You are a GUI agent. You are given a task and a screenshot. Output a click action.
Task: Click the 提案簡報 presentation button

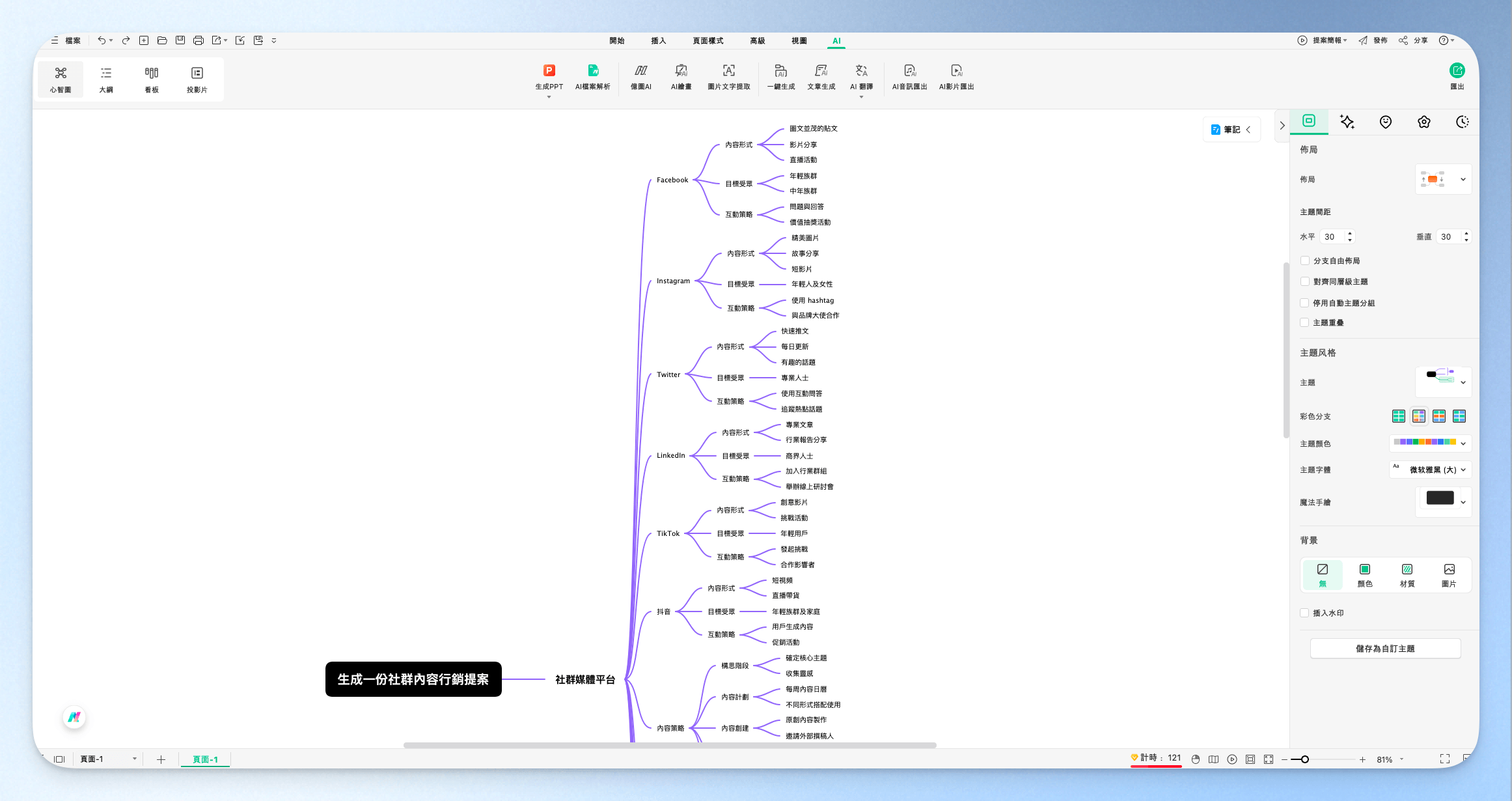[1322, 40]
